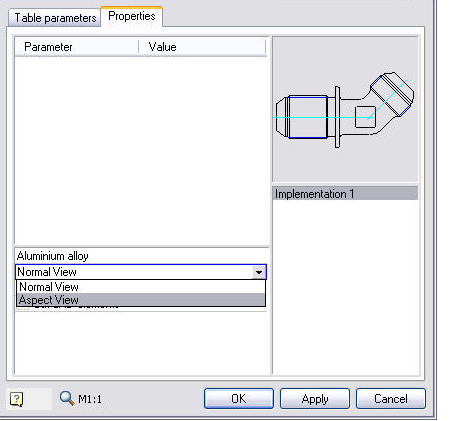Choose Normal View in the dropdown list
This screenshot has height=421, width=466.
pyautogui.click(x=141, y=287)
